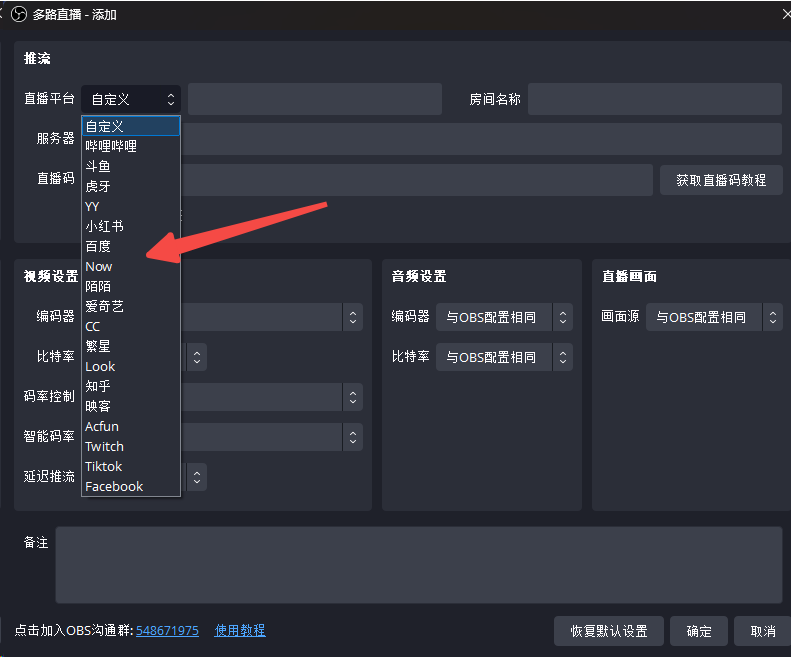The image size is (793, 658).
Task: Pick 百度 from the platform list
Action: [x=131, y=246]
